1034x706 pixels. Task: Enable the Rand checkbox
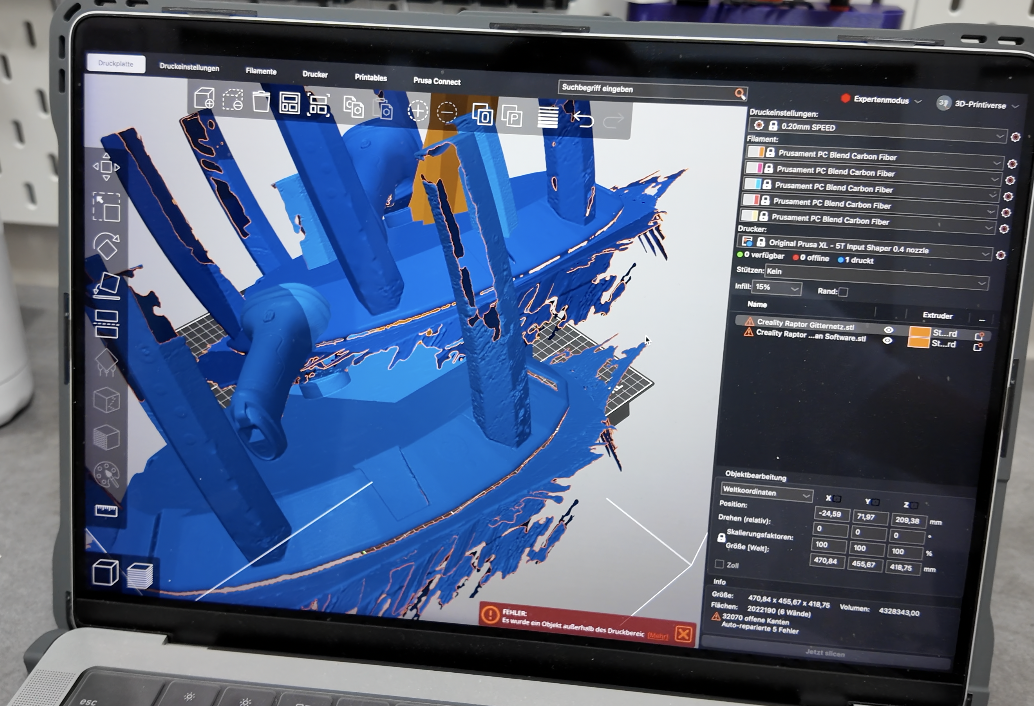[842, 291]
